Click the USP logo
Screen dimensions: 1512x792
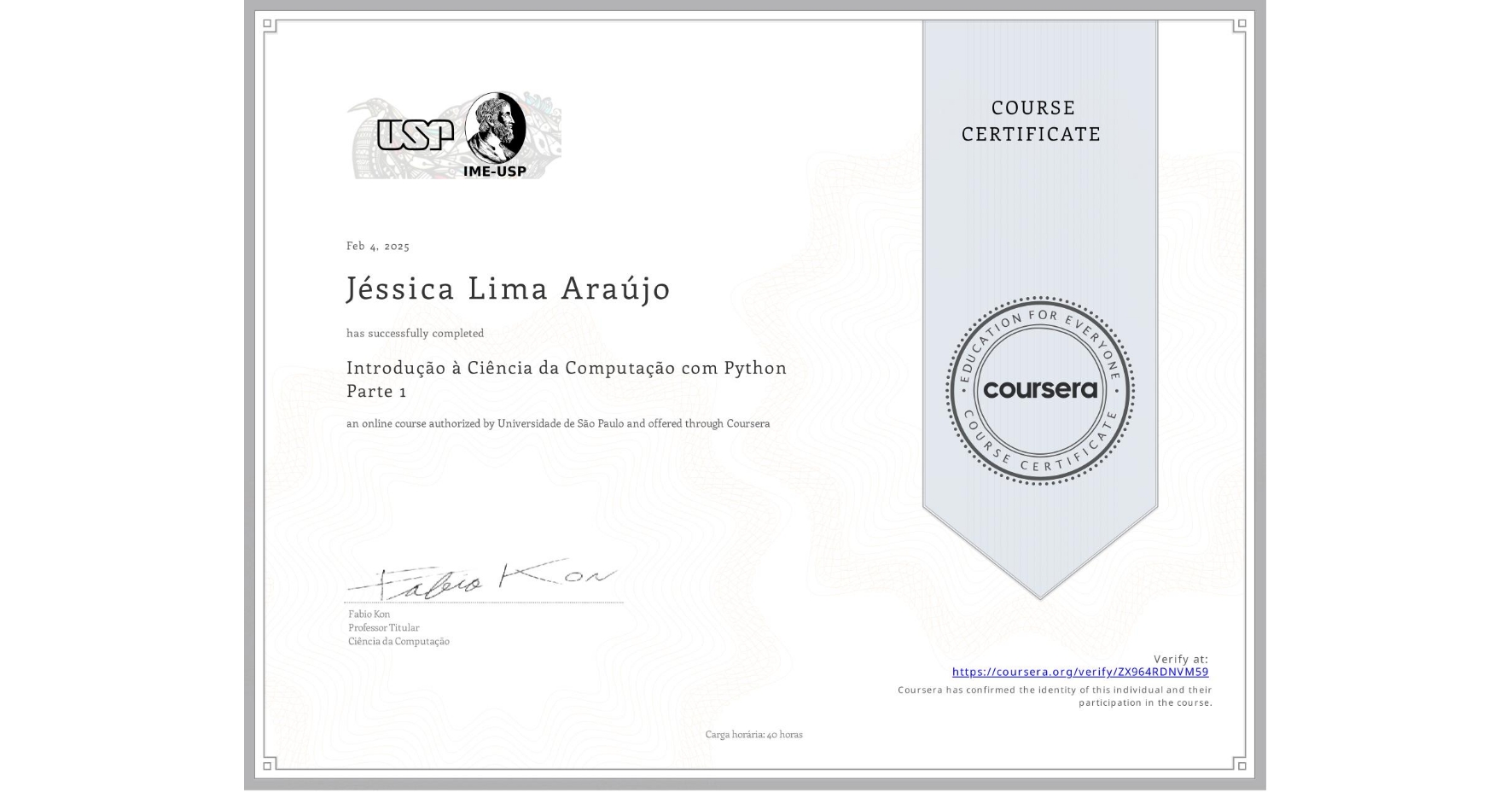pos(415,134)
